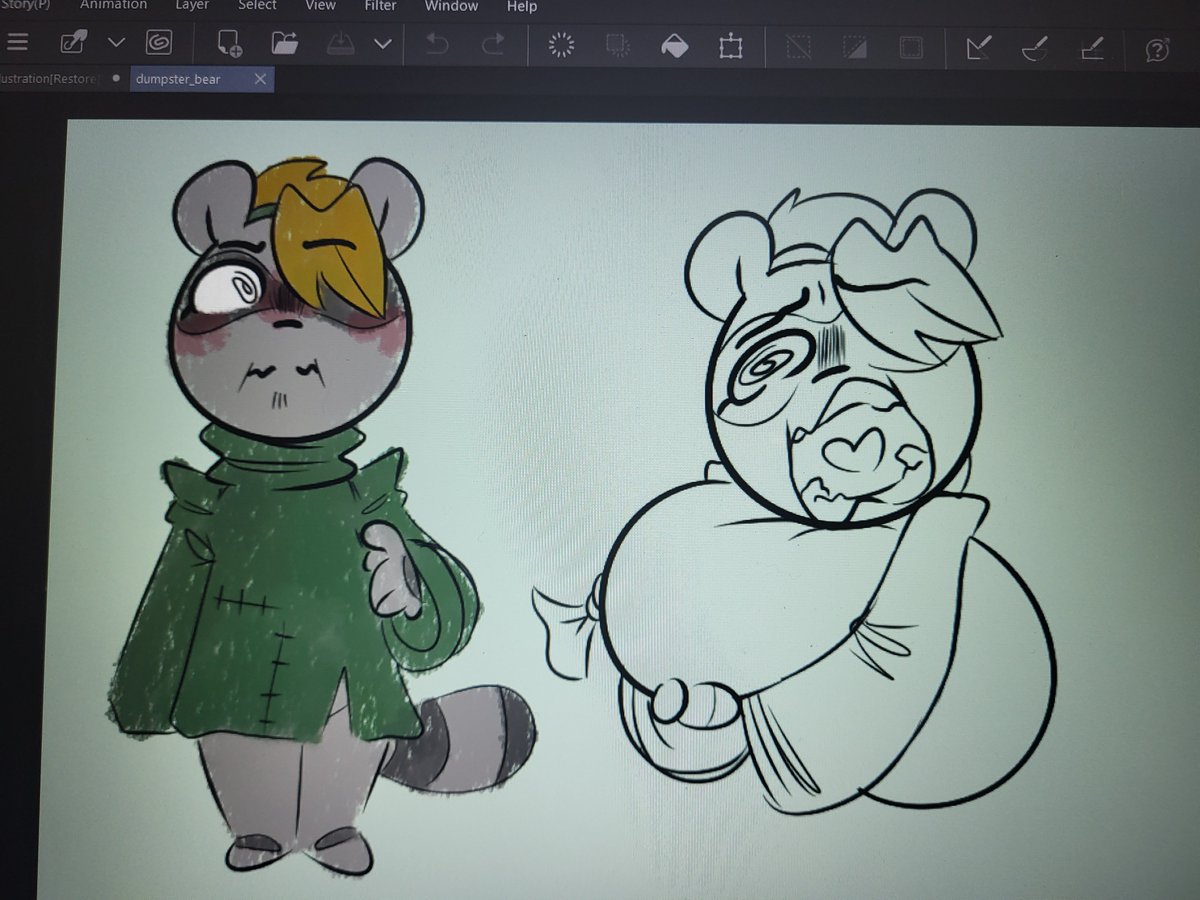Click the Clear (dotted circle) icon
This screenshot has height=900, width=1200.
pyautogui.click(x=562, y=45)
